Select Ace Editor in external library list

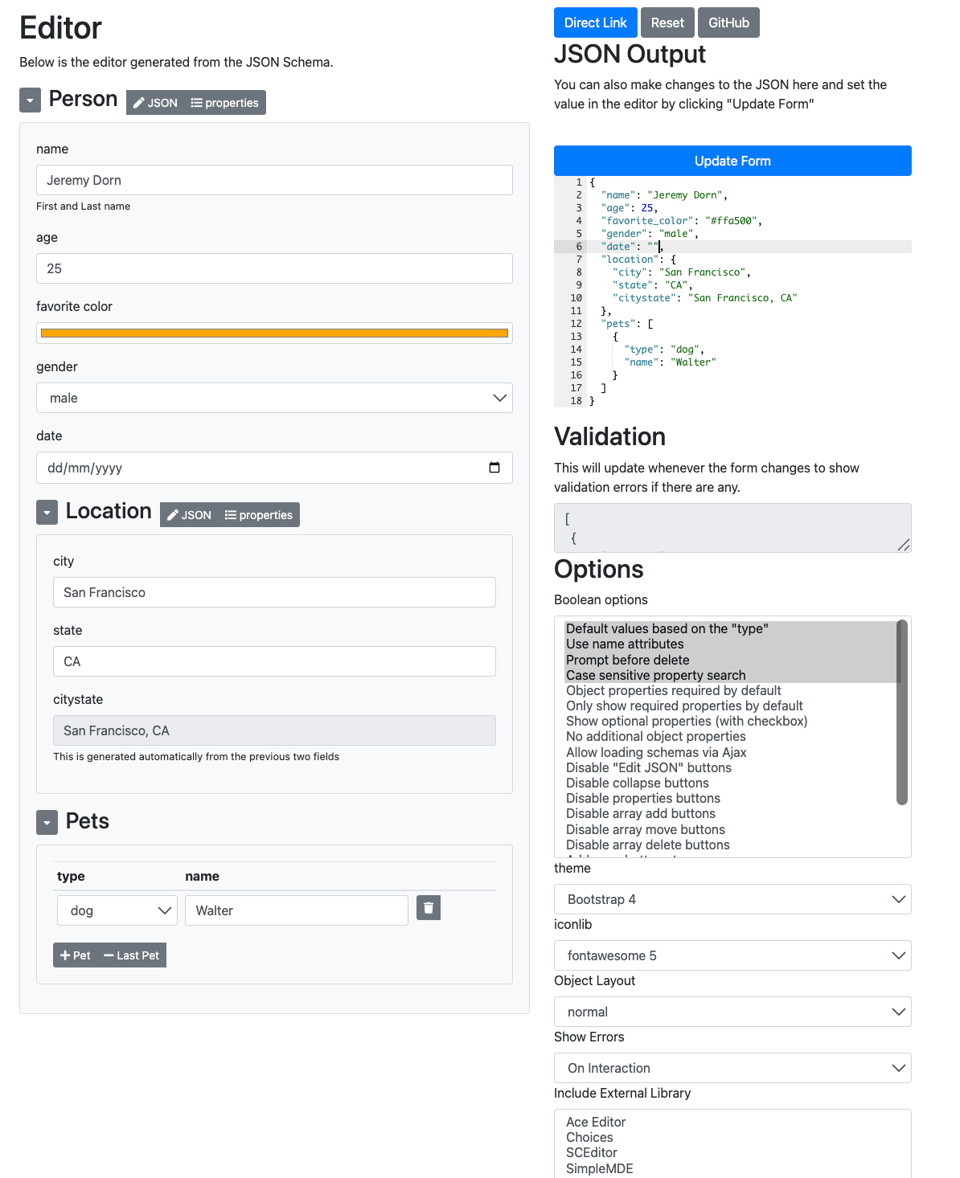pos(596,1122)
